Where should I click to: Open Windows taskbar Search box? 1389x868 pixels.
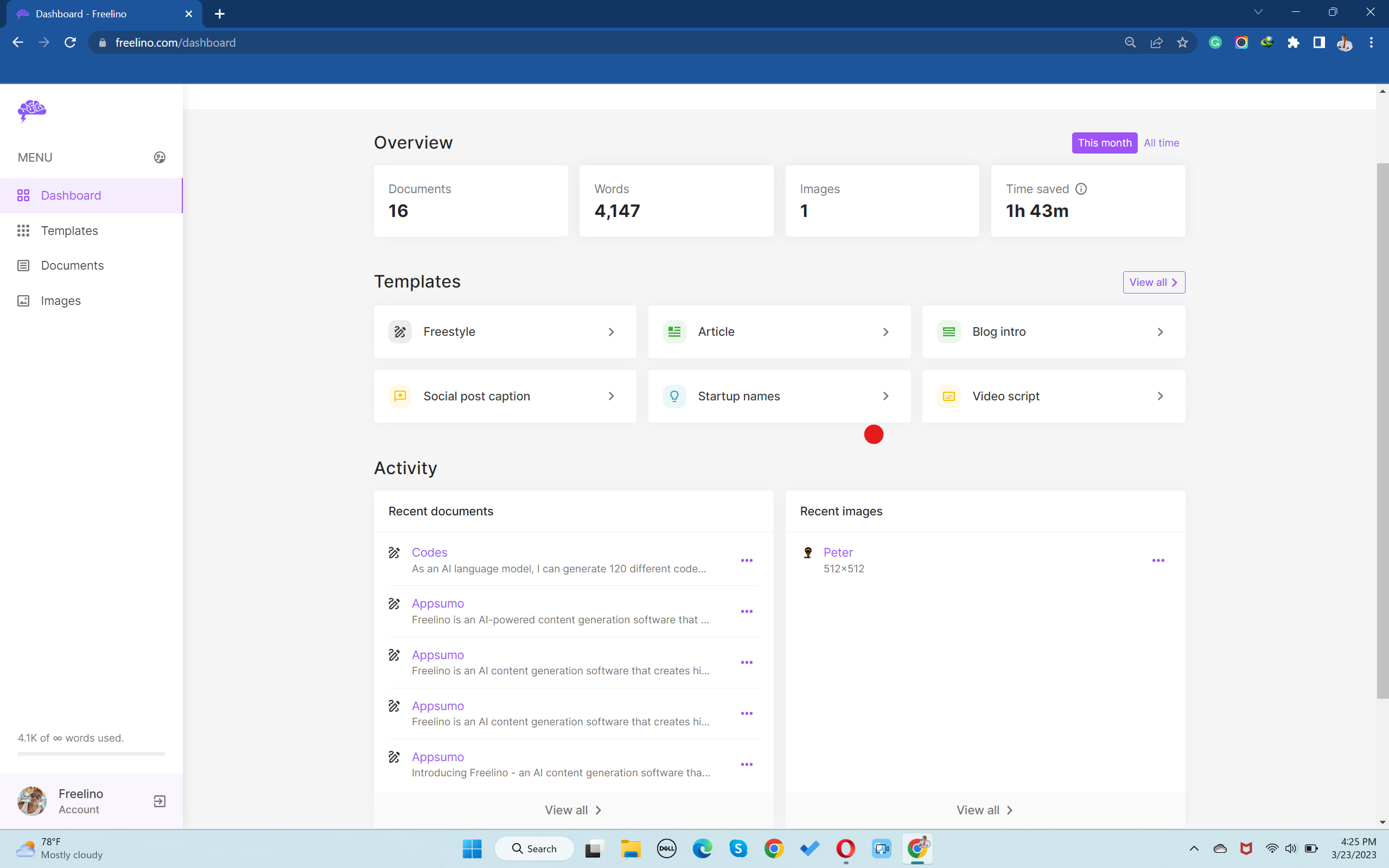[x=534, y=848]
